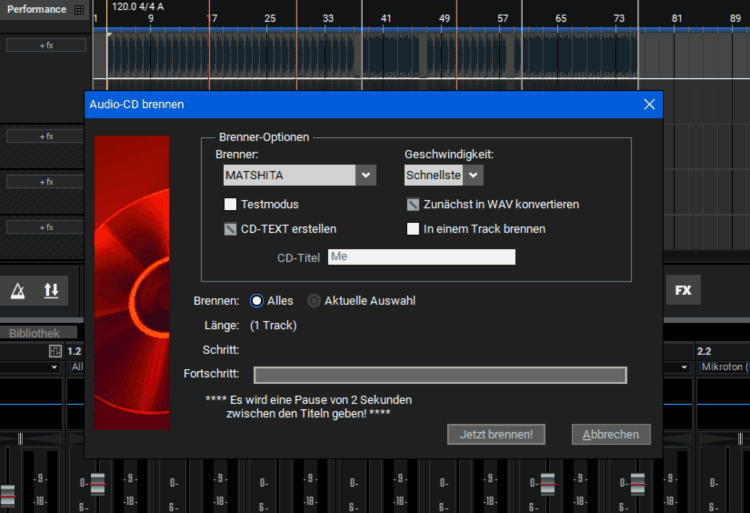This screenshot has height=513, width=750.
Task: Click the CD-Titel text field
Action: pyautogui.click(x=420, y=257)
